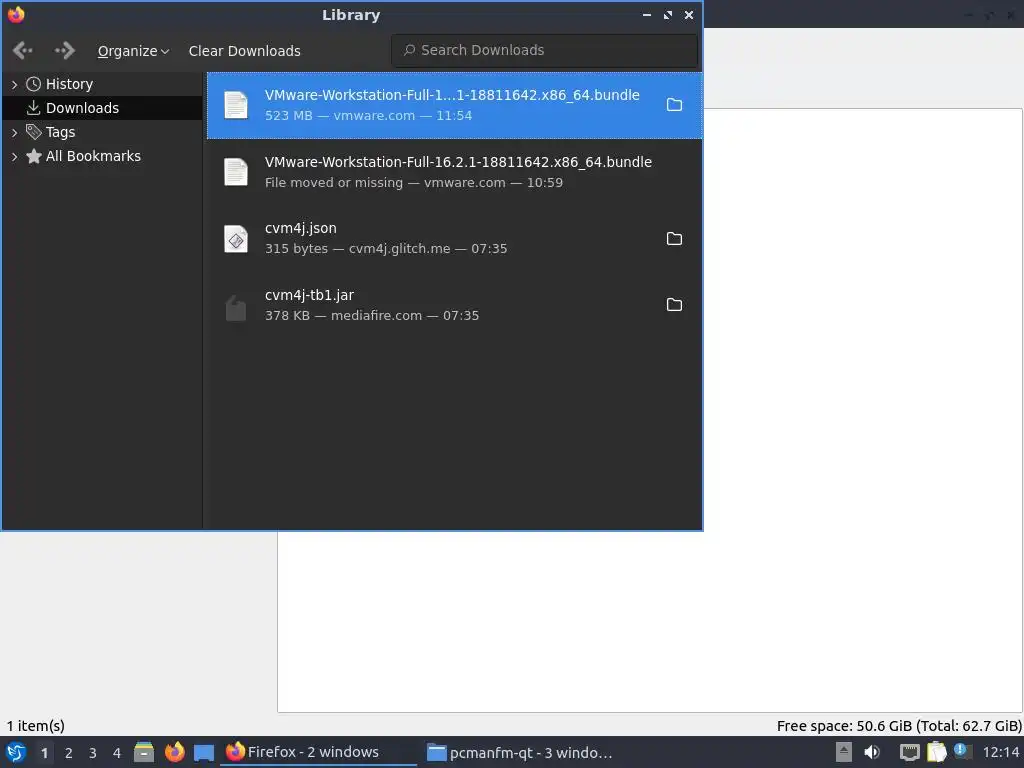The image size is (1024, 768).
Task: Select All Bookmarks in the sidebar
Action: (93, 156)
